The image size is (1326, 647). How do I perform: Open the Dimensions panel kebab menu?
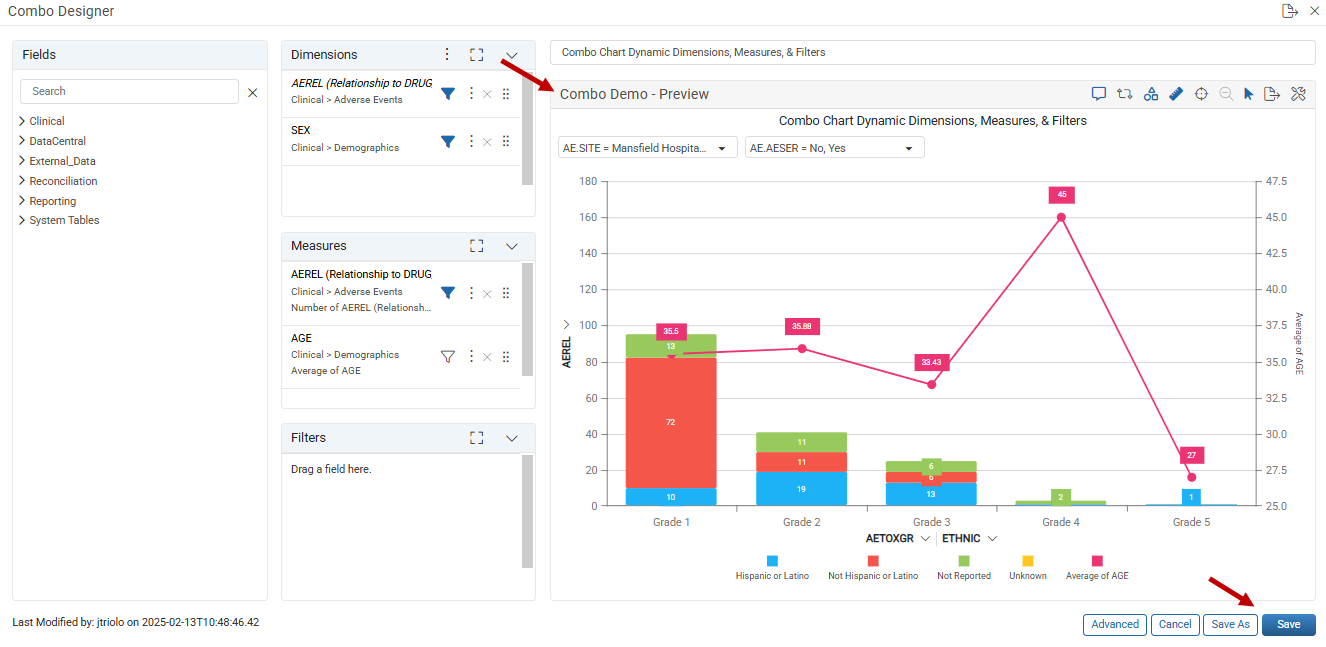click(447, 55)
